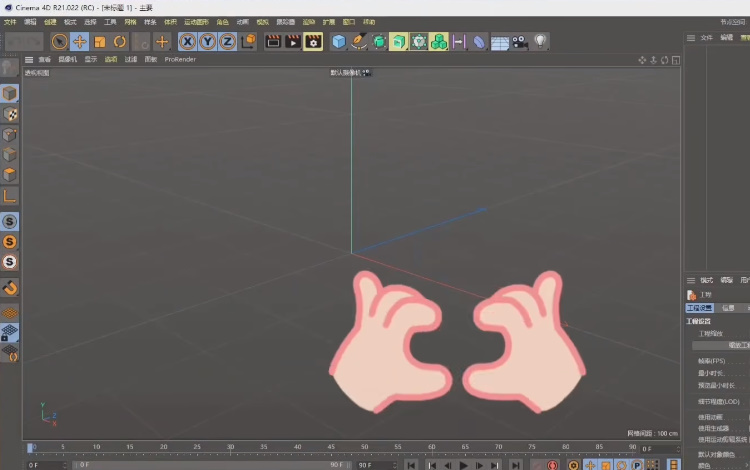750x470 pixels.
Task: Turn off Viewport Solo grey S
Action: pos(10,221)
